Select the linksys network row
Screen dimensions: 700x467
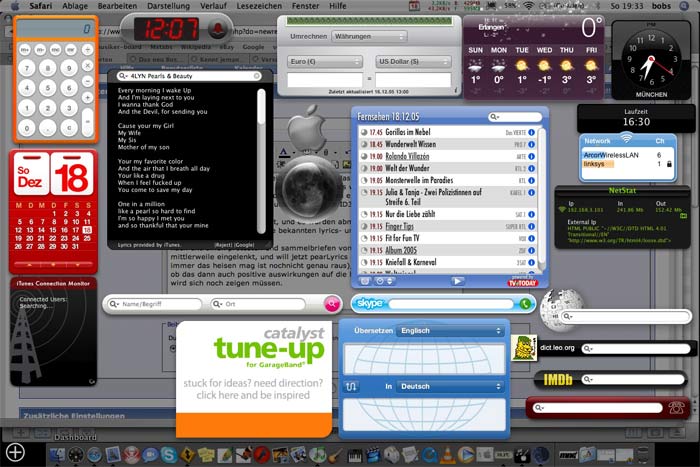point(628,164)
